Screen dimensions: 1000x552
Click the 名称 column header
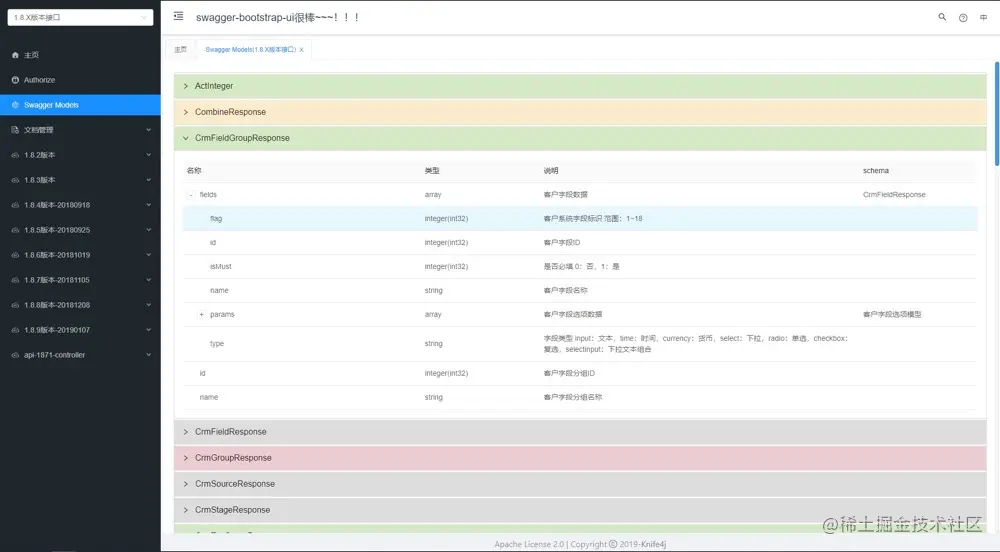pos(194,171)
